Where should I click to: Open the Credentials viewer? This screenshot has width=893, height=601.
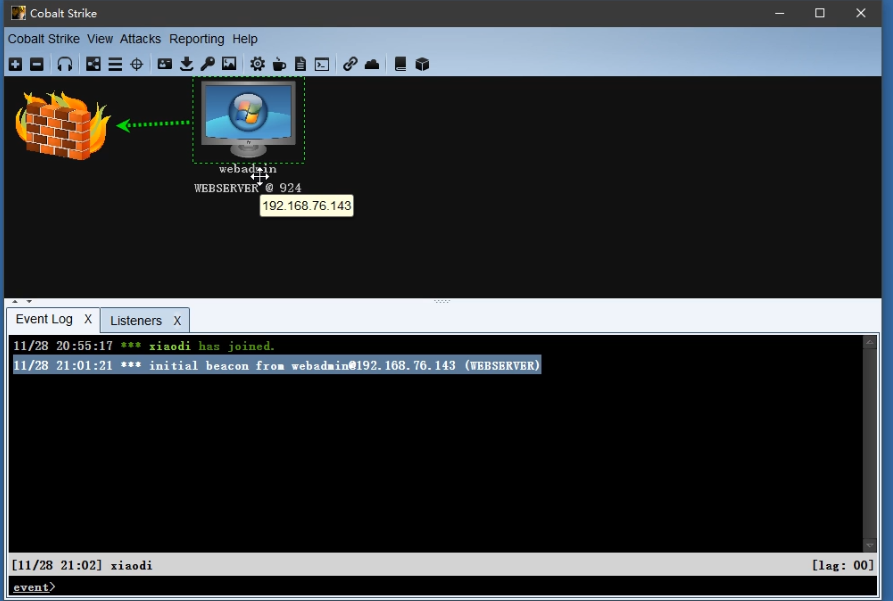pos(165,64)
